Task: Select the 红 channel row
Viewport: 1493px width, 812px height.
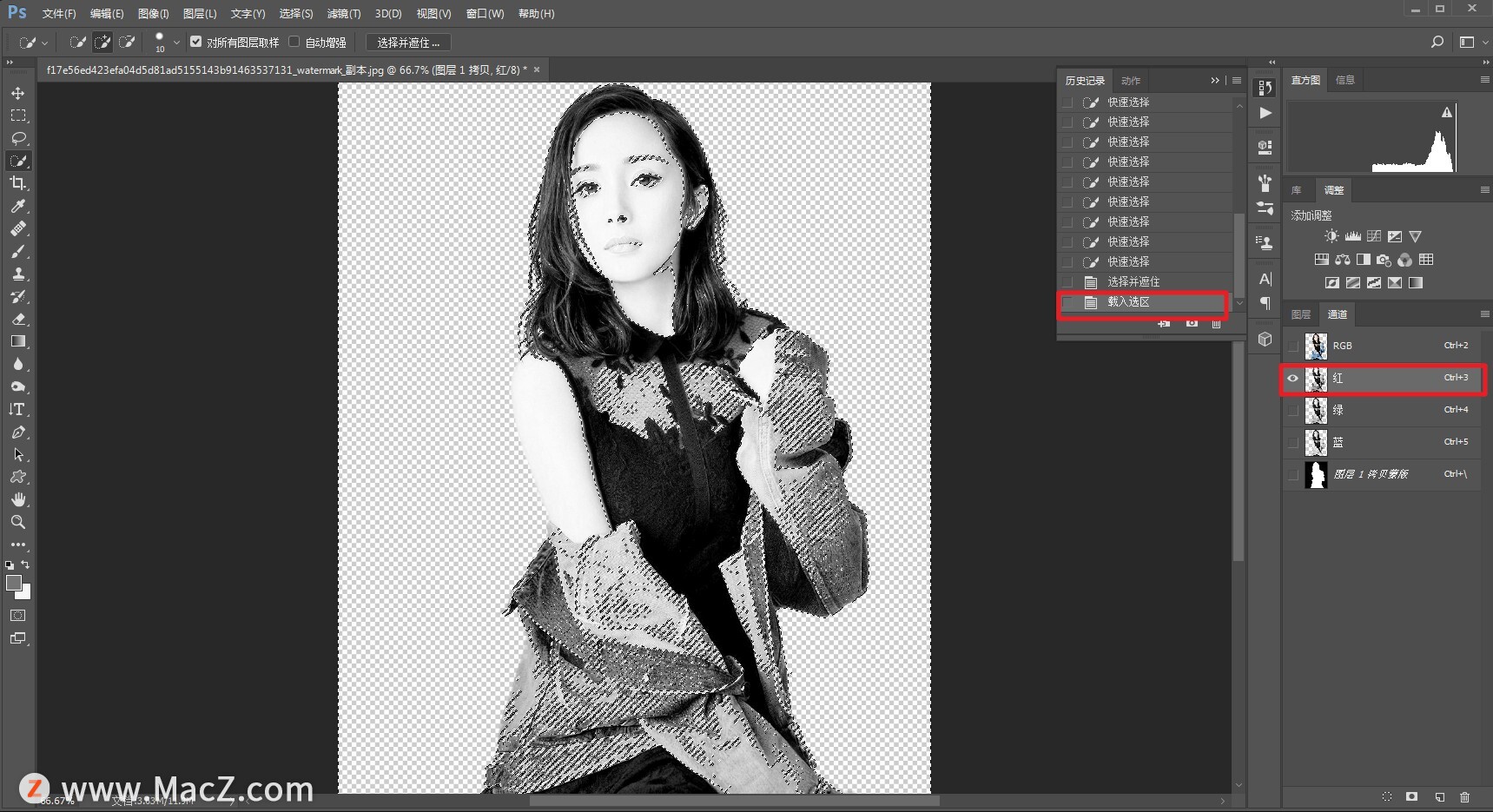Action: pos(1383,378)
